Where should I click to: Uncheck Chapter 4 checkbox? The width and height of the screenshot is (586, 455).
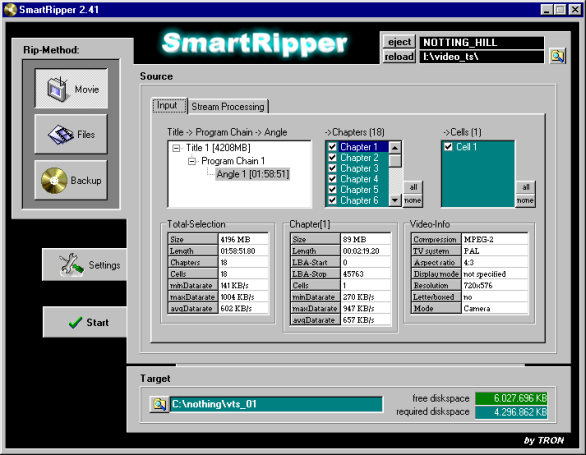coord(332,179)
